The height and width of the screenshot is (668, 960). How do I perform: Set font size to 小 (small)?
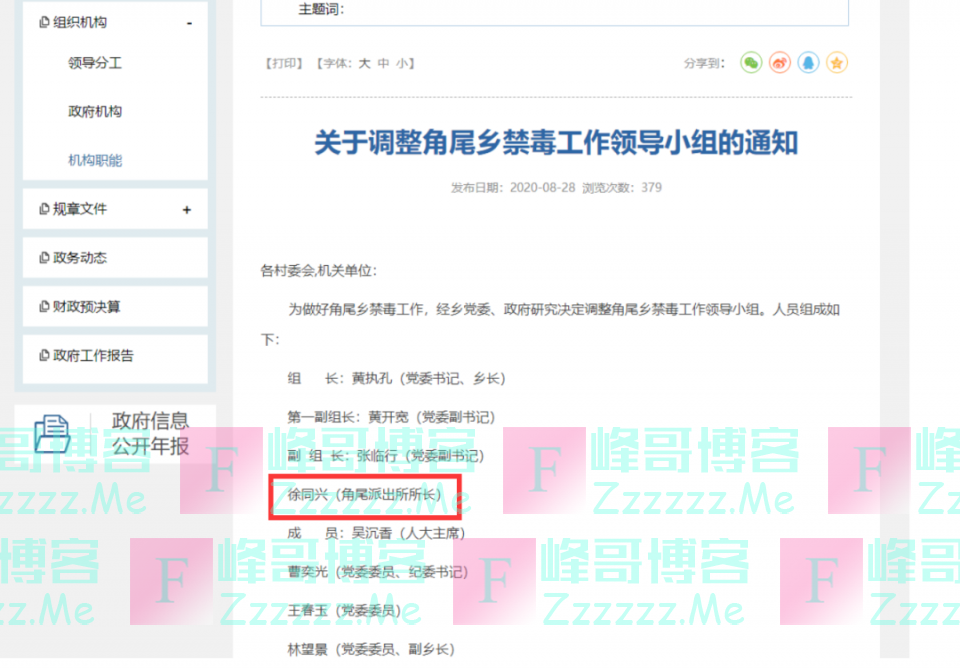click(x=401, y=63)
